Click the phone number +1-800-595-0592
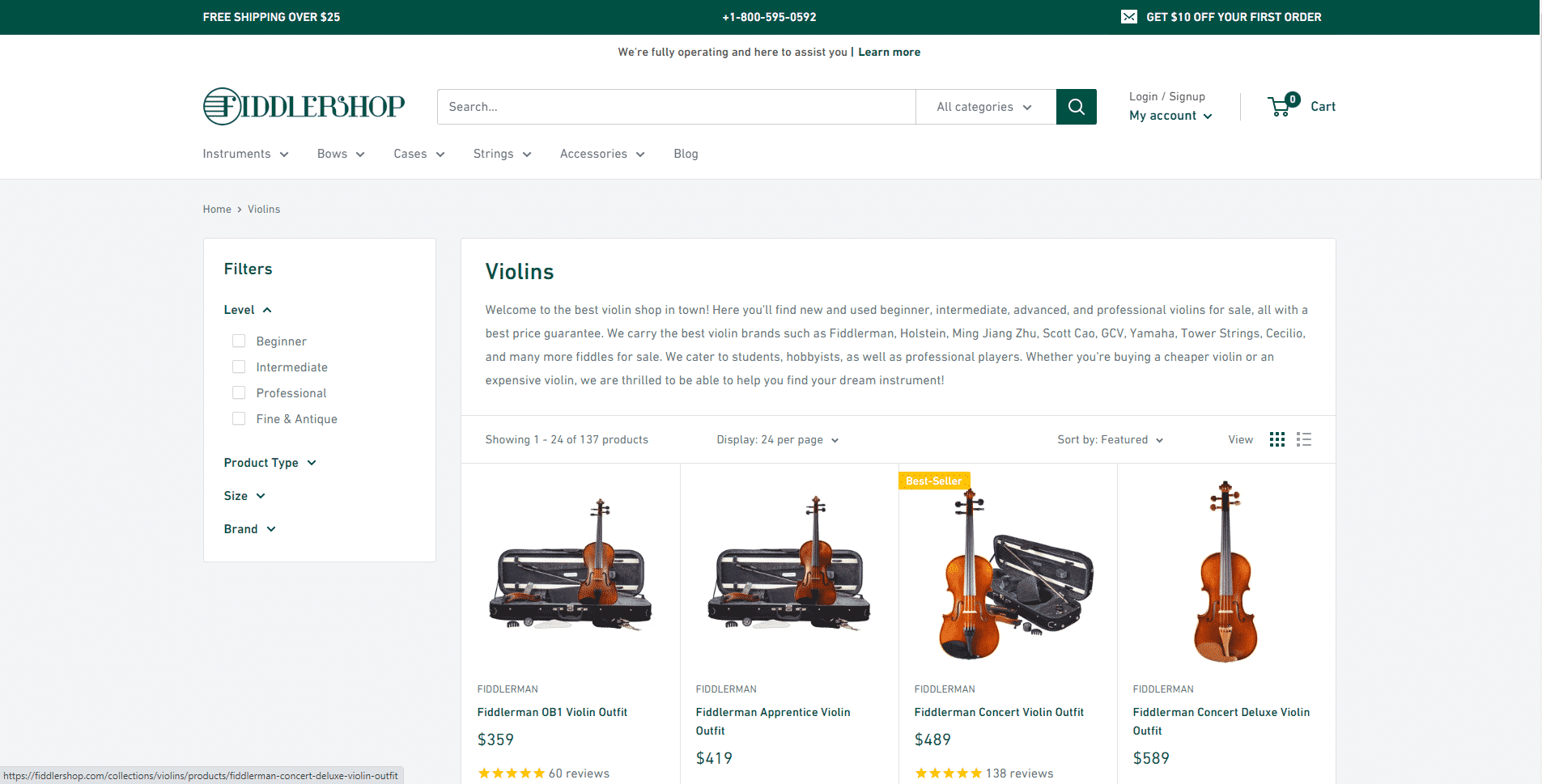The width and height of the screenshot is (1542, 784). 769,17
